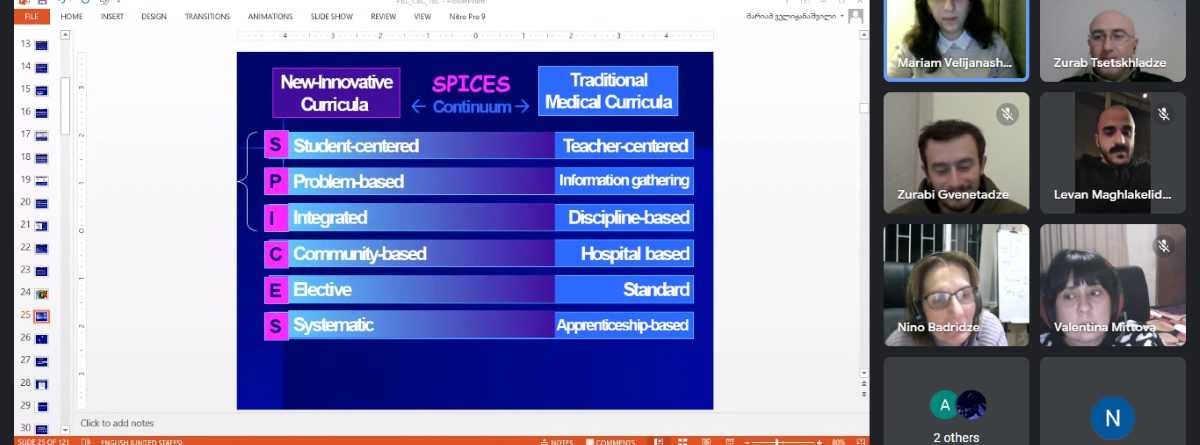Switch to the REVIEW tab
1200x445 pixels.
383,17
